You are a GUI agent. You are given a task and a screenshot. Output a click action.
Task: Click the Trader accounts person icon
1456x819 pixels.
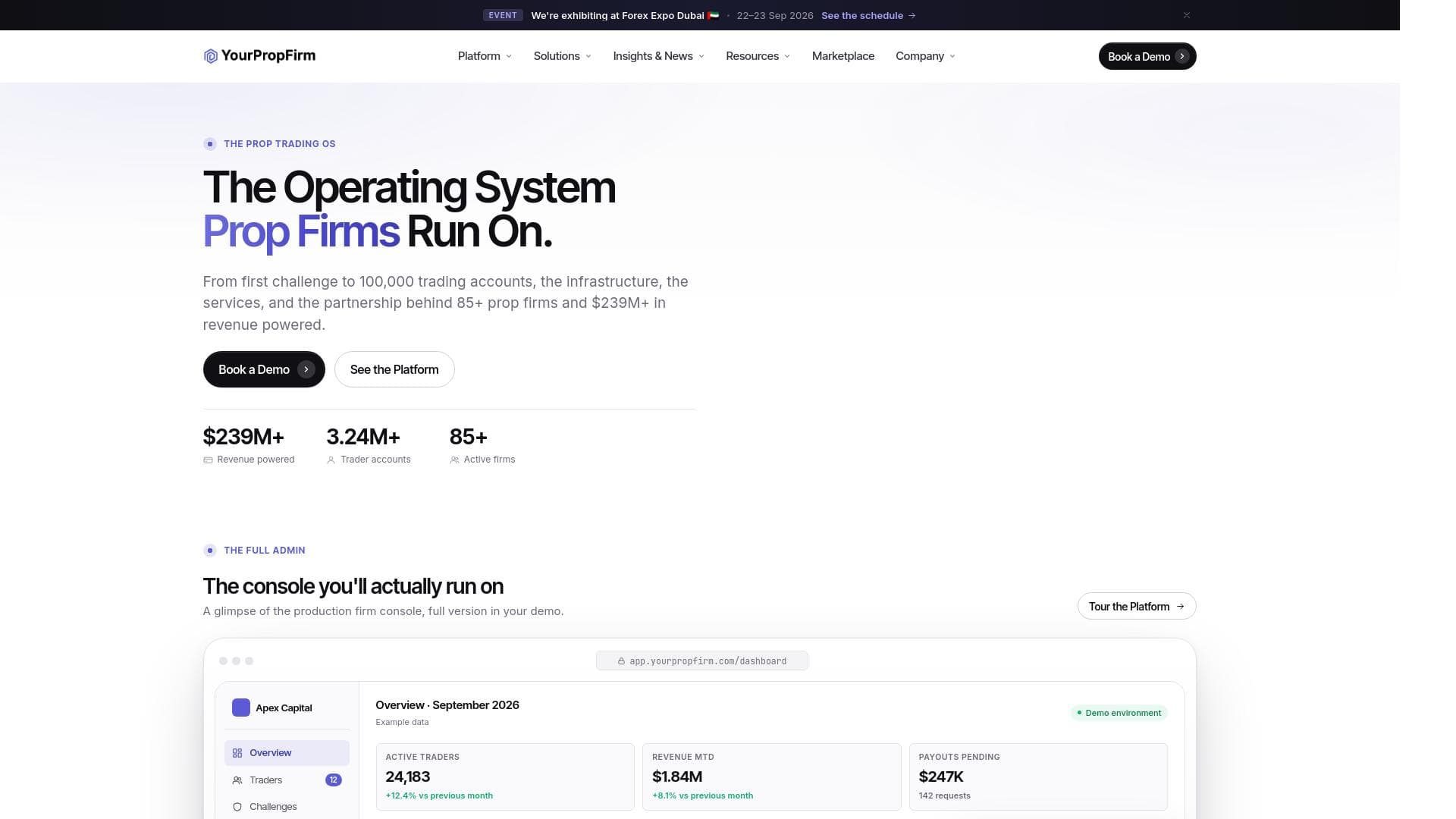331,460
